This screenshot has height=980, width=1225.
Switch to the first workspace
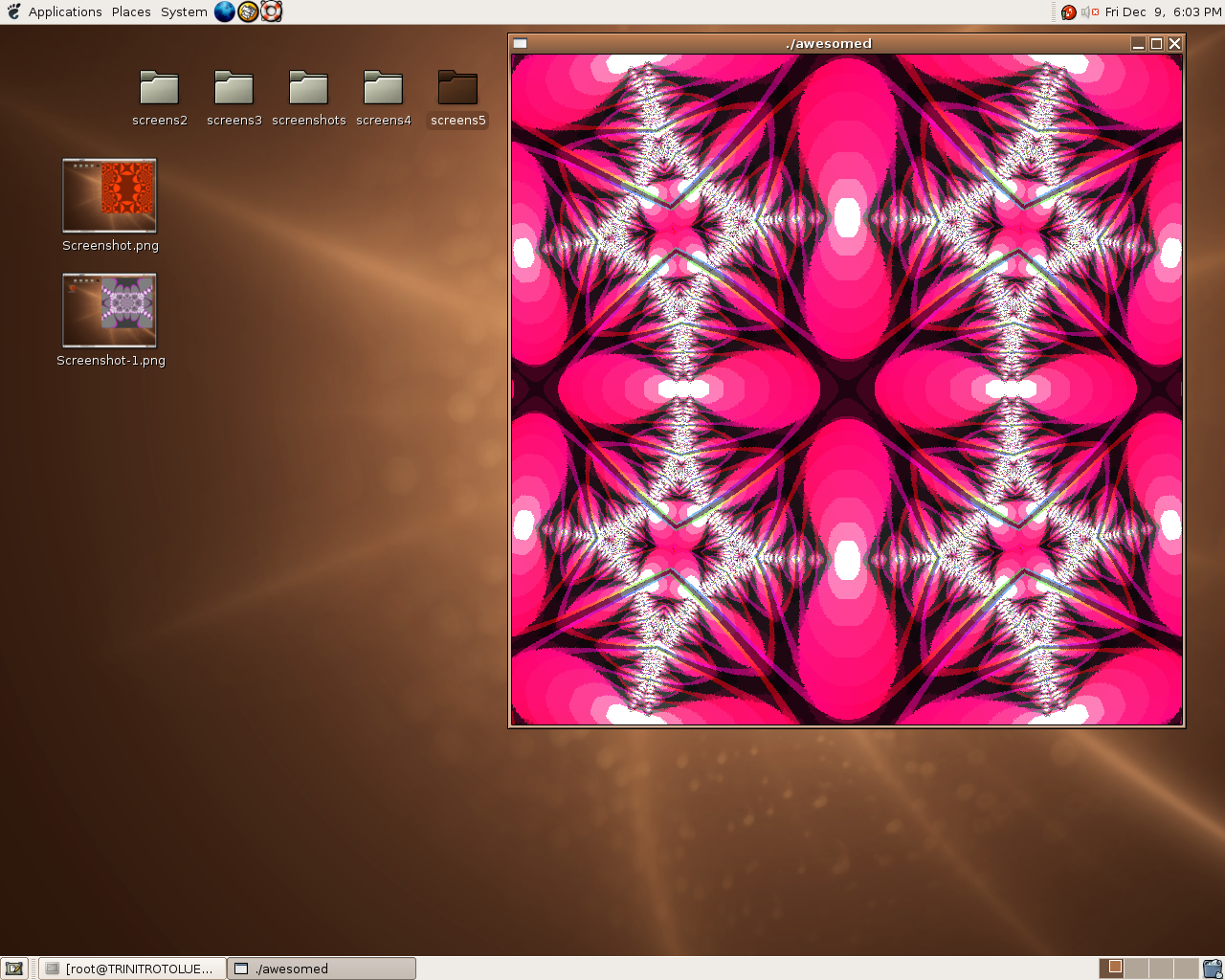(1111, 969)
